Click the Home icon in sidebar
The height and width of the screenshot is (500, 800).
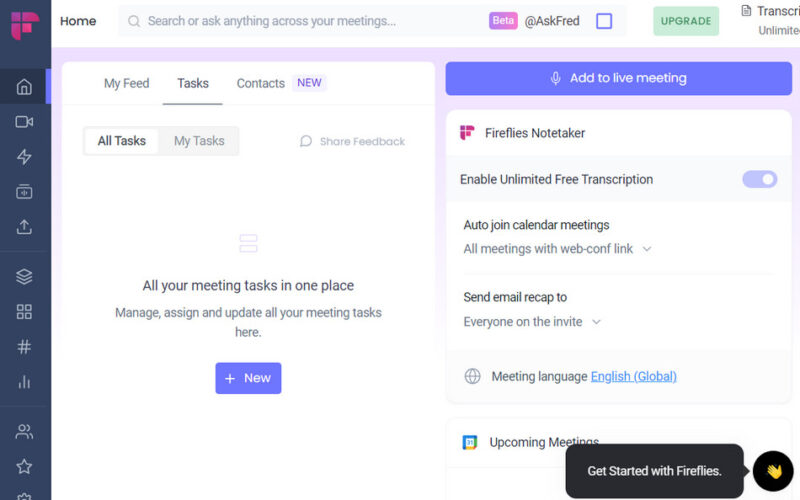pyautogui.click(x=24, y=87)
